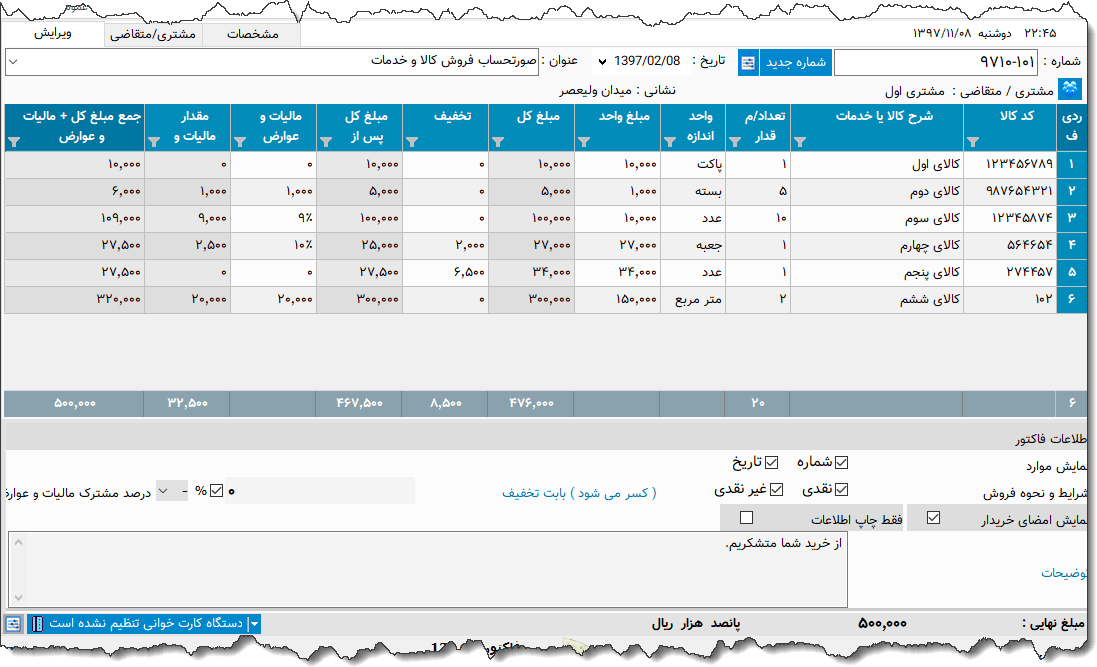This screenshot has width=1097, height=667.
Task: Switch to the مشخصات tab
Action: pos(252,33)
